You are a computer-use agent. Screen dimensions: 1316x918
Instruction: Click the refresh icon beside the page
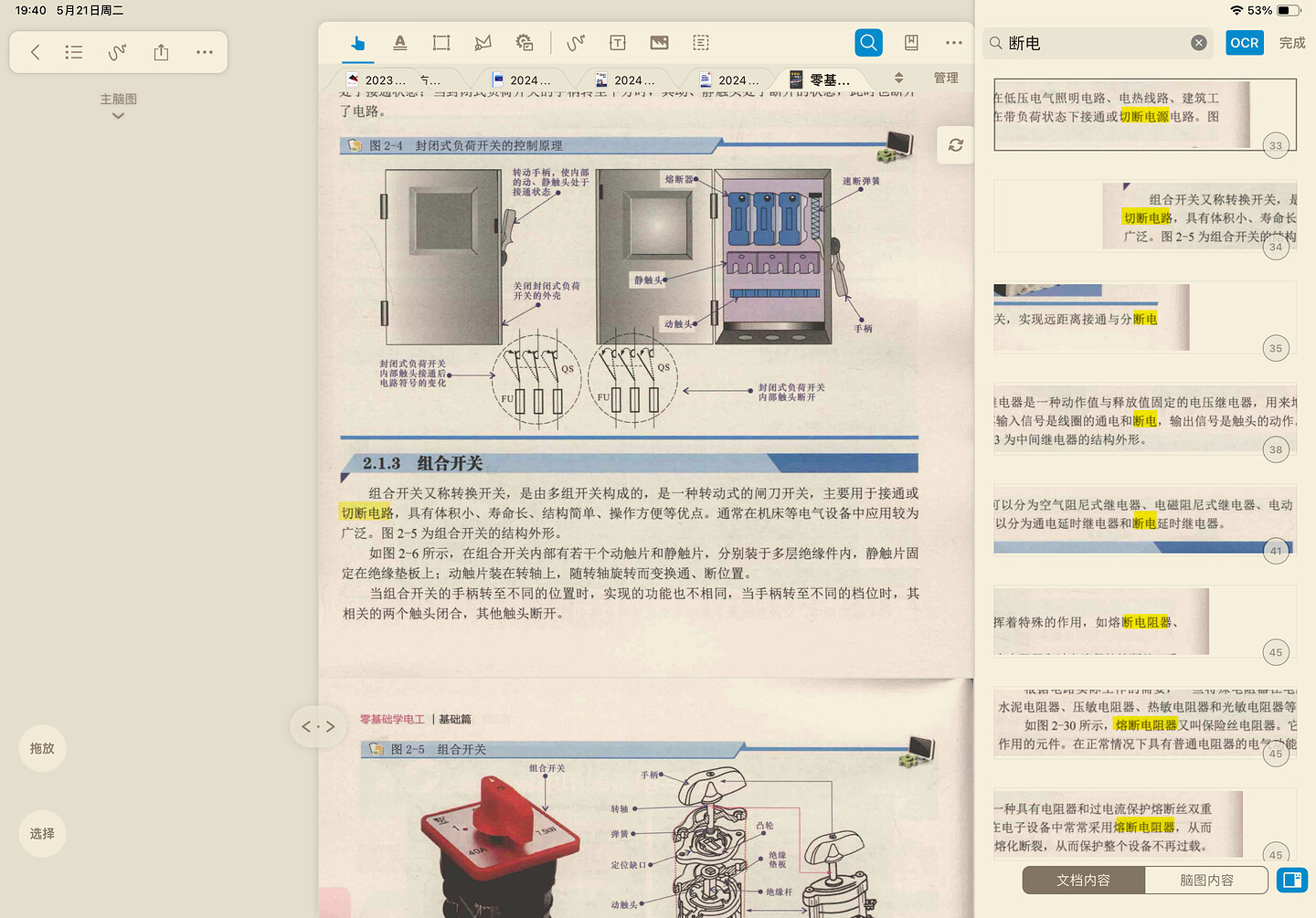[956, 145]
